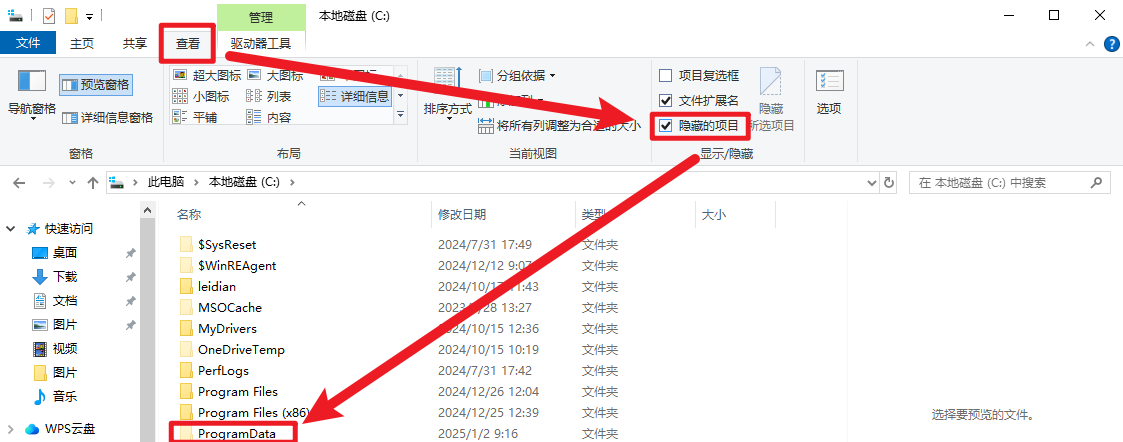Choose 内容 layout
This screenshot has height=442, width=1123.
coord(269,117)
